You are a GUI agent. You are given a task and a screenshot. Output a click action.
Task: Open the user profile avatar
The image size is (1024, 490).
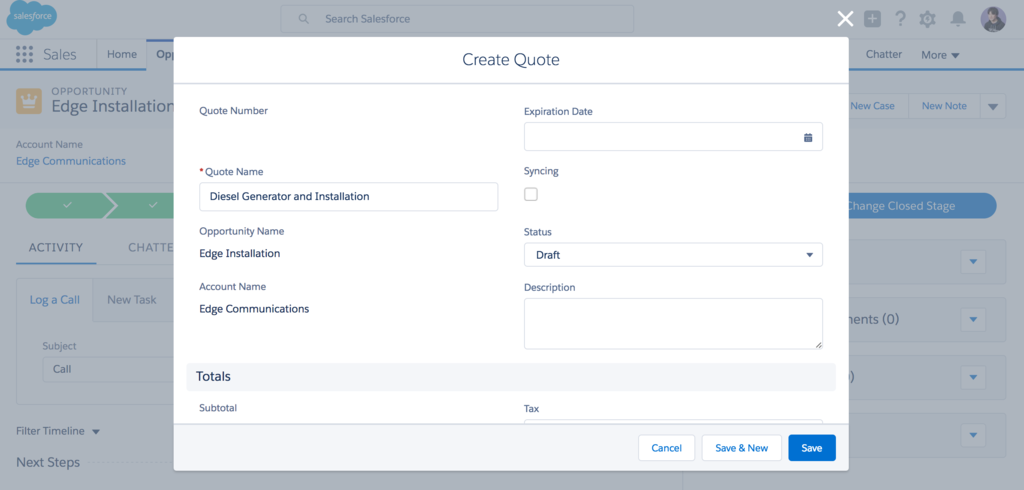pos(993,19)
